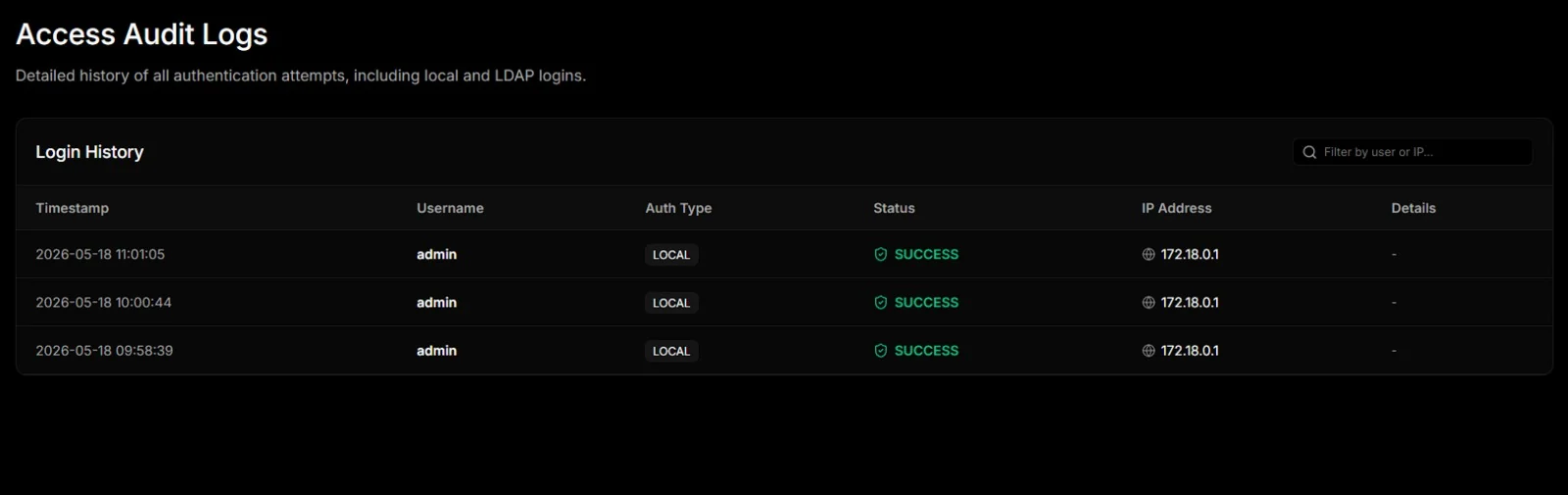Click the IP Address column header
This screenshot has width=1568, height=495.
[1176, 208]
